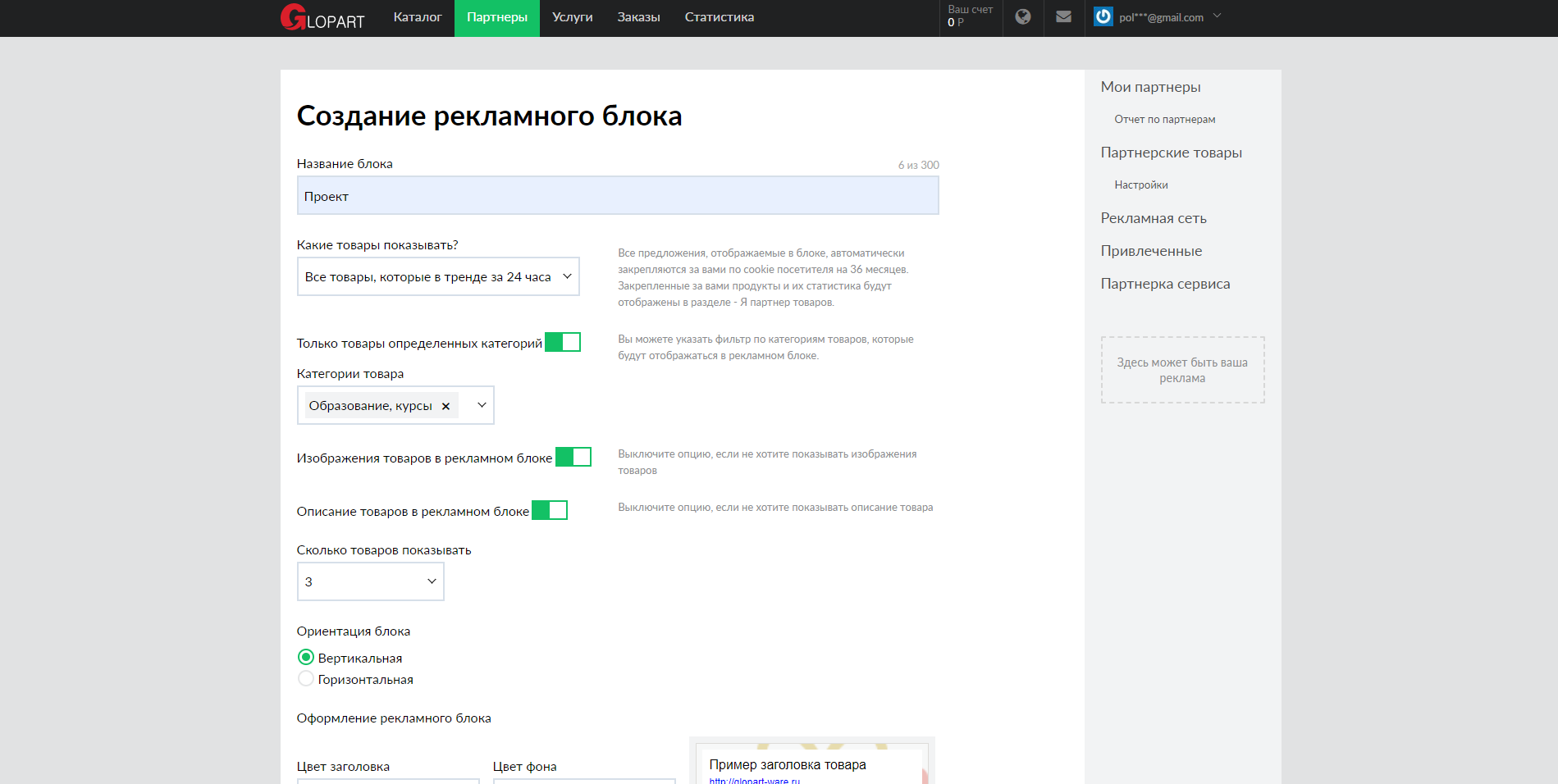Open the globe language icon
Image resolution: width=1558 pixels, height=784 pixels.
tap(1023, 16)
